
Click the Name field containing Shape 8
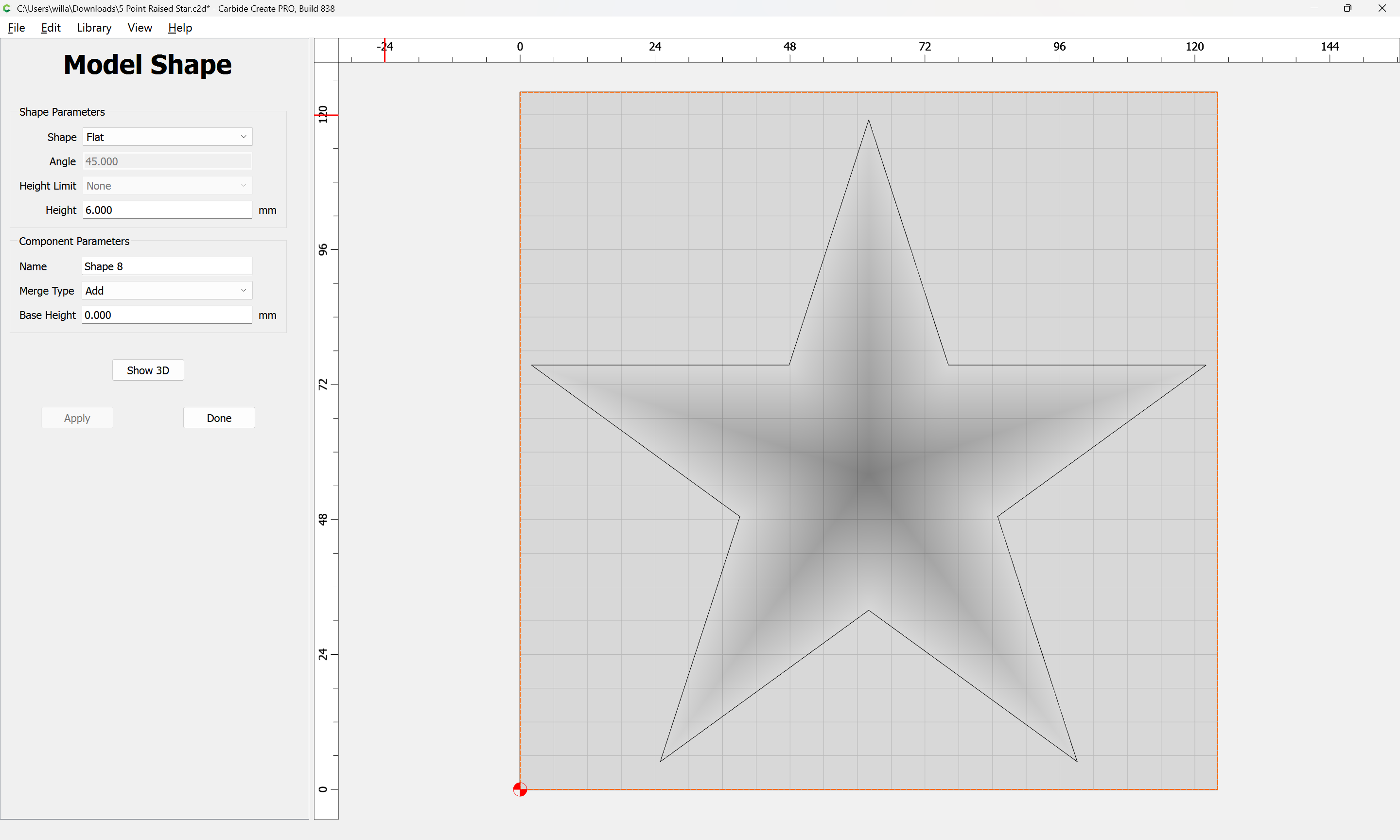coord(167,266)
